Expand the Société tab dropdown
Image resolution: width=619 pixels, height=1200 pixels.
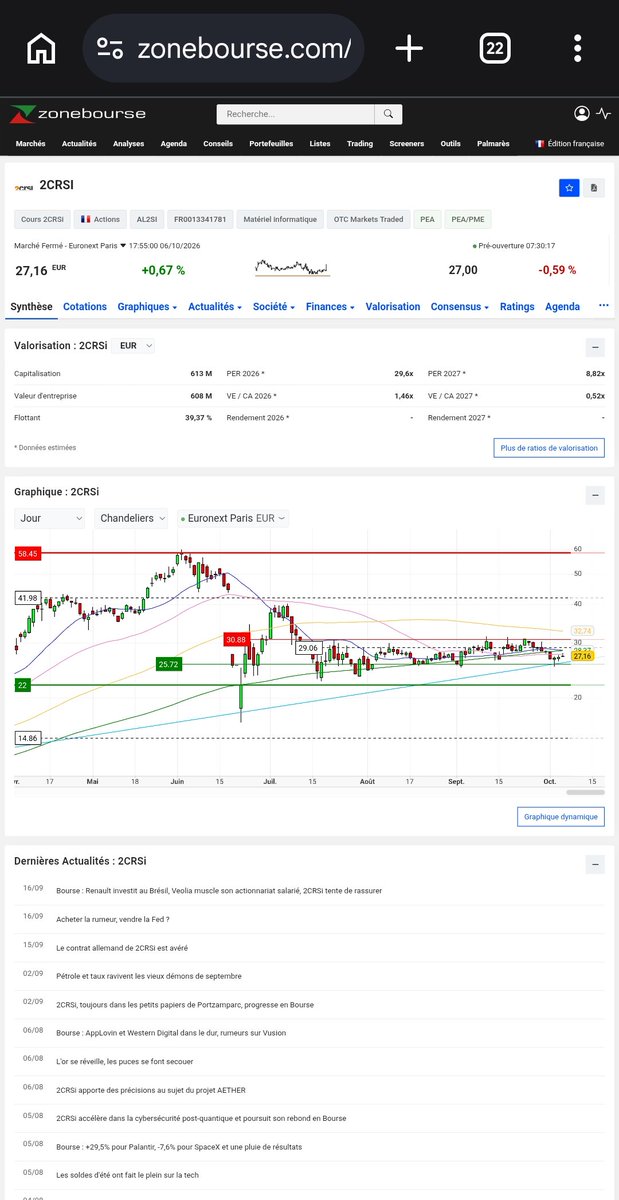[274, 307]
